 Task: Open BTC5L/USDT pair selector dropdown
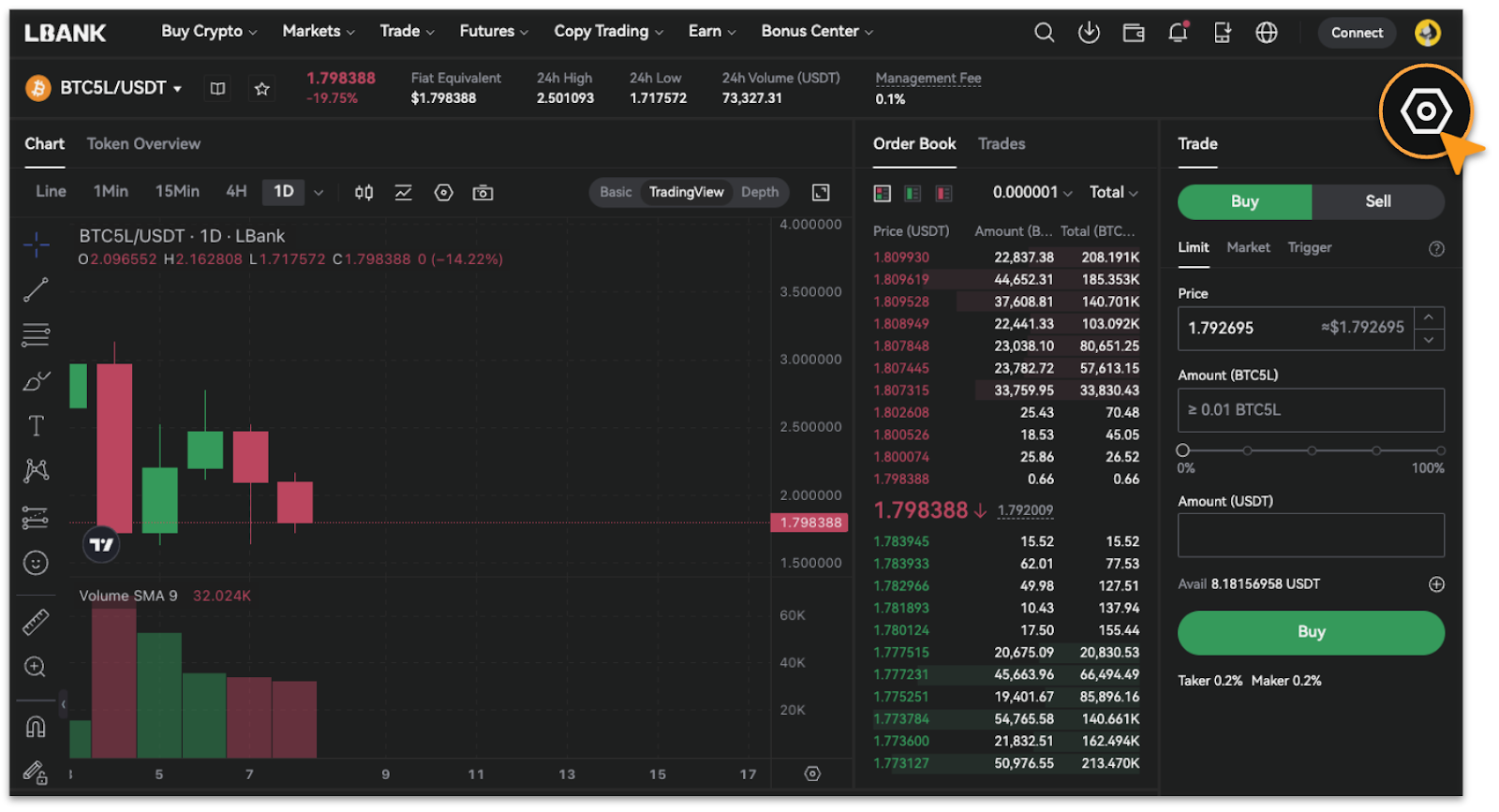121,88
